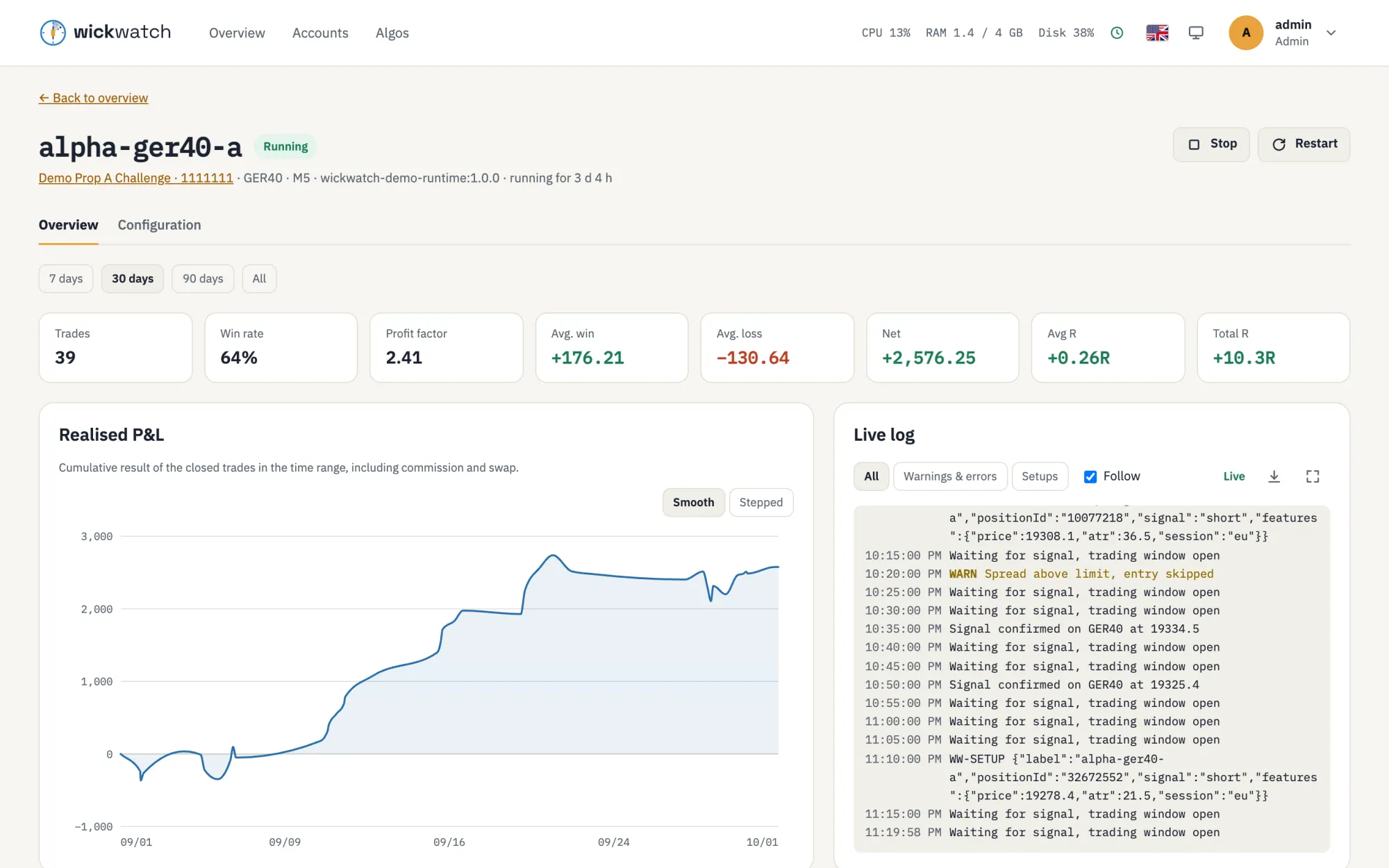Click the admin avatar circle
The height and width of the screenshot is (868, 1389).
[x=1246, y=33]
